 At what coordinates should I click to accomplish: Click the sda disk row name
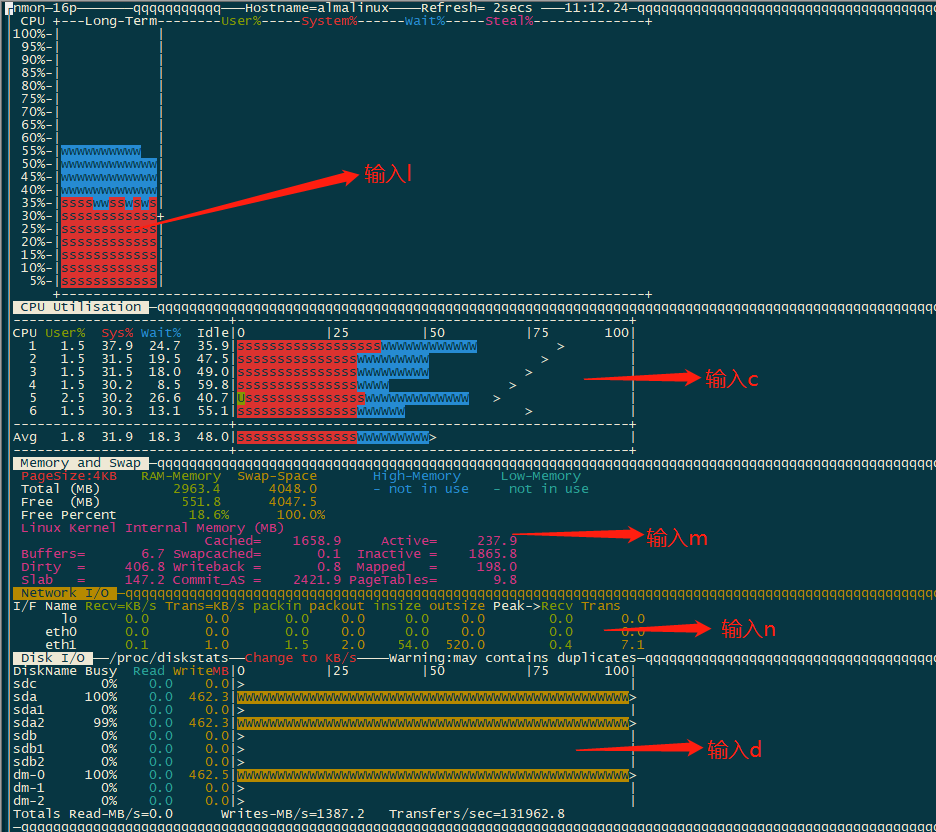coord(25,697)
